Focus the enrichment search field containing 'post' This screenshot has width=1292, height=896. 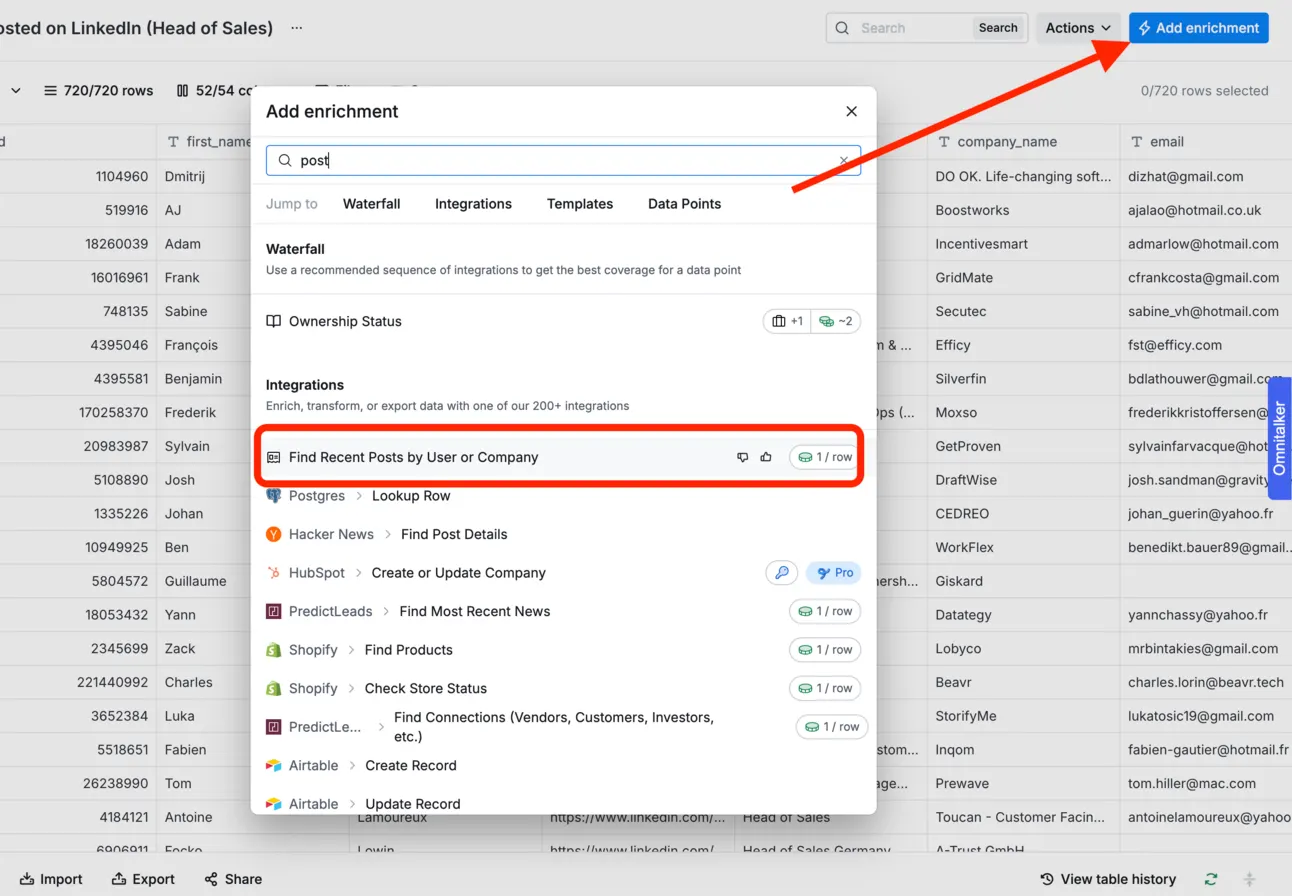point(563,160)
